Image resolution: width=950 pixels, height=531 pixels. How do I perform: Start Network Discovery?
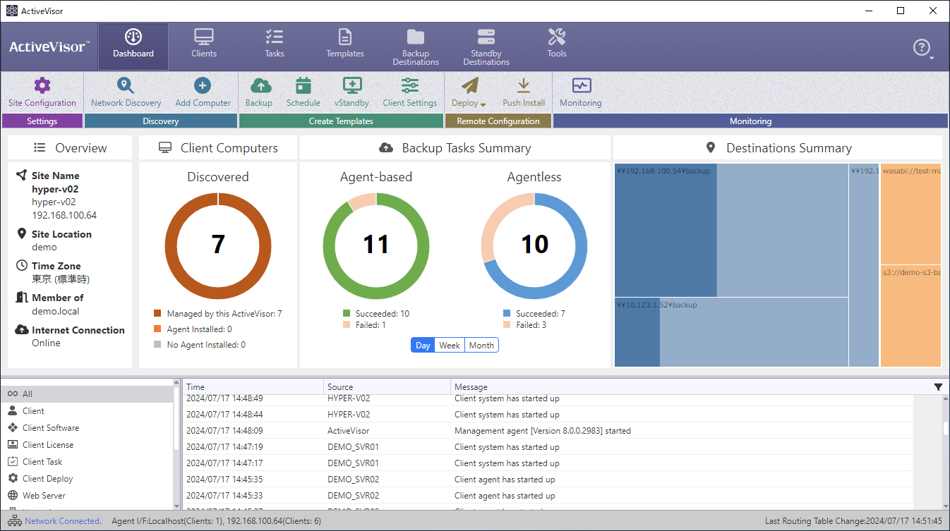point(125,92)
